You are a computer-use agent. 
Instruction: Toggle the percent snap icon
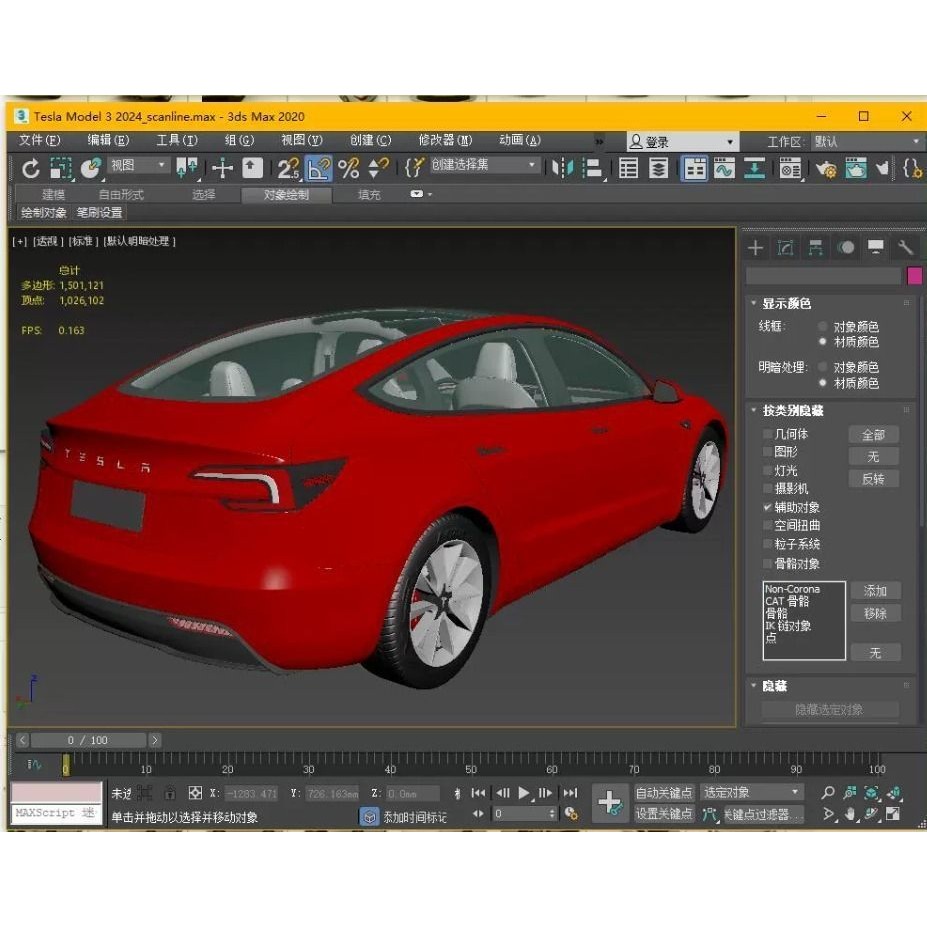tap(349, 168)
